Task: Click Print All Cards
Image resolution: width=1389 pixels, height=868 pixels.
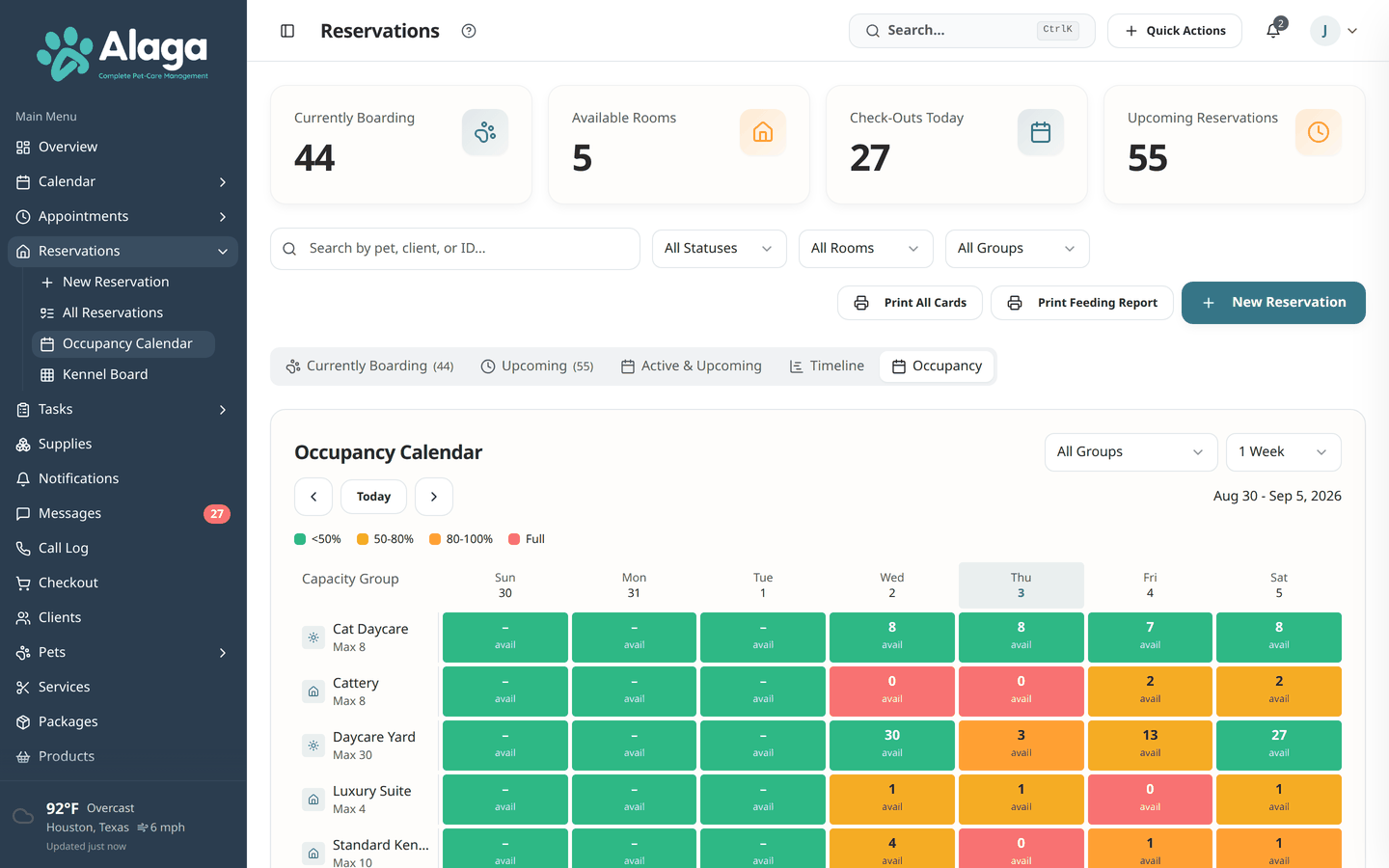Action: (910, 303)
